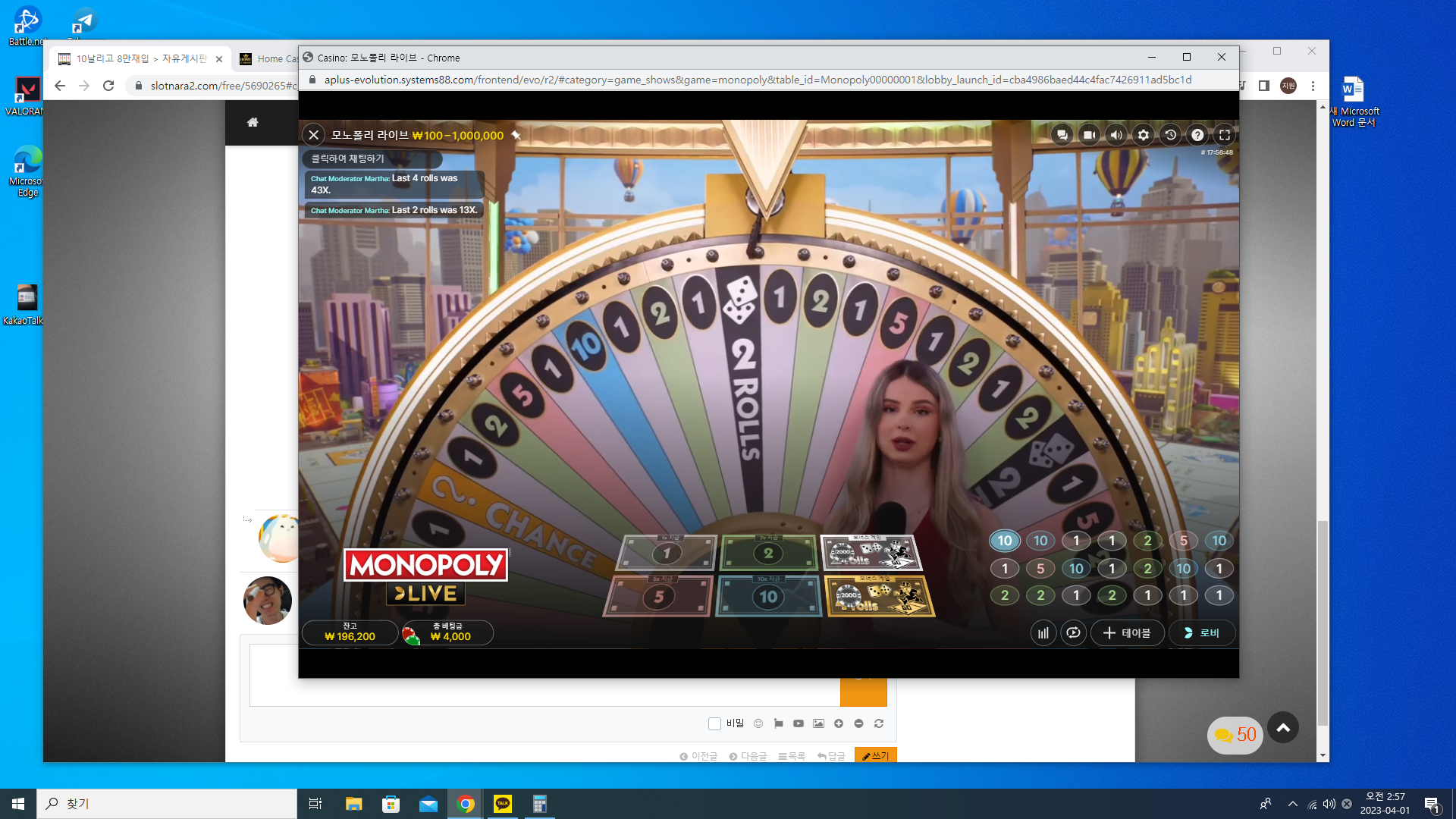Click the refresh icon in comment toolbar
1456x819 pixels.
879,723
